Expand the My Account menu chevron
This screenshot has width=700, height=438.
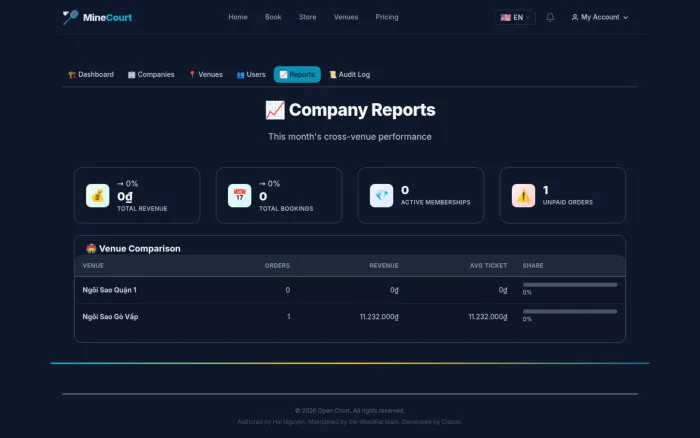tap(625, 17)
